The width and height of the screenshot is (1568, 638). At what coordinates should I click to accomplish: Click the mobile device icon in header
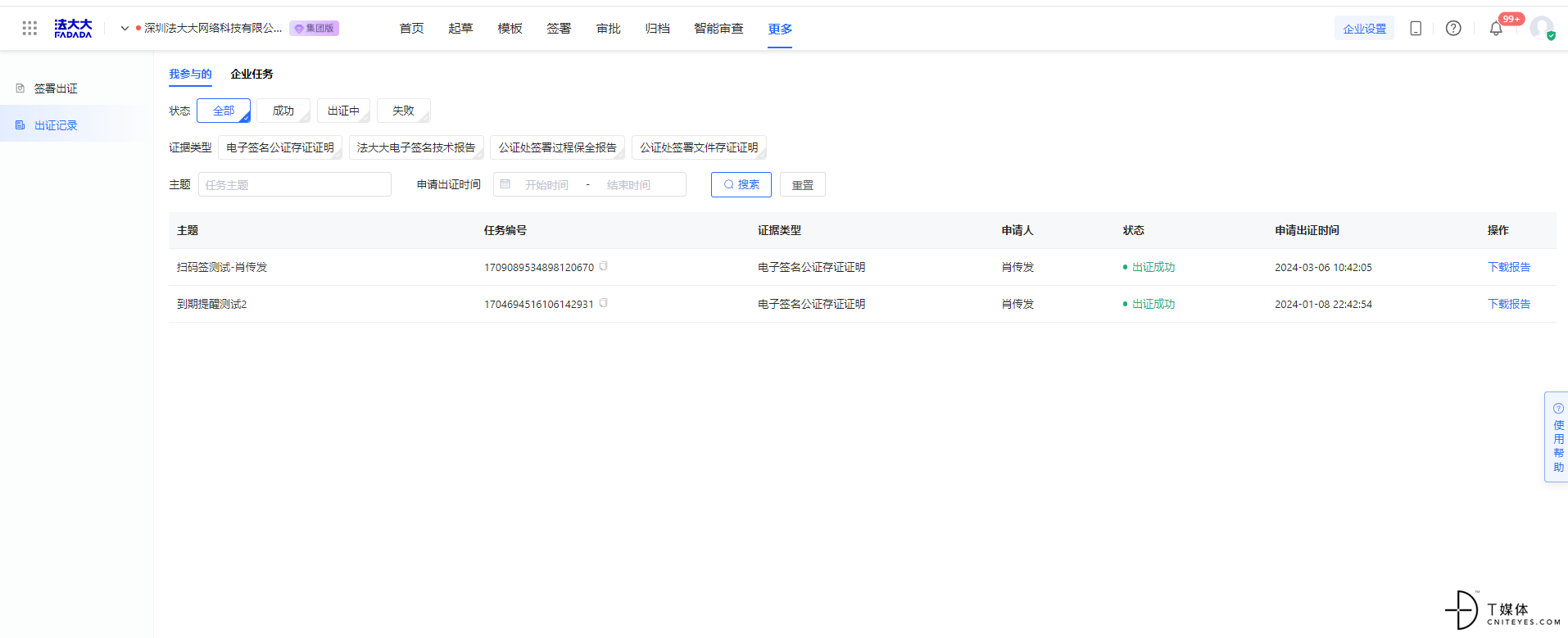pyautogui.click(x=1416, y=29)
